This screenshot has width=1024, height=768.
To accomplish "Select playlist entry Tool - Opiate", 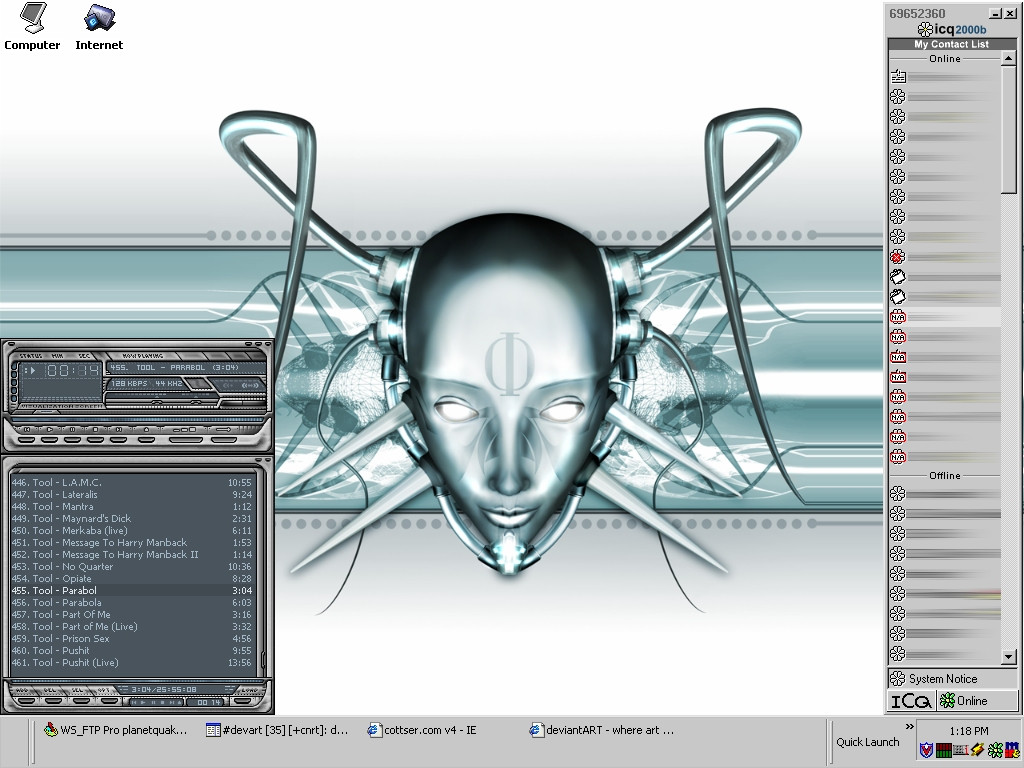I will tap(131, 578).
